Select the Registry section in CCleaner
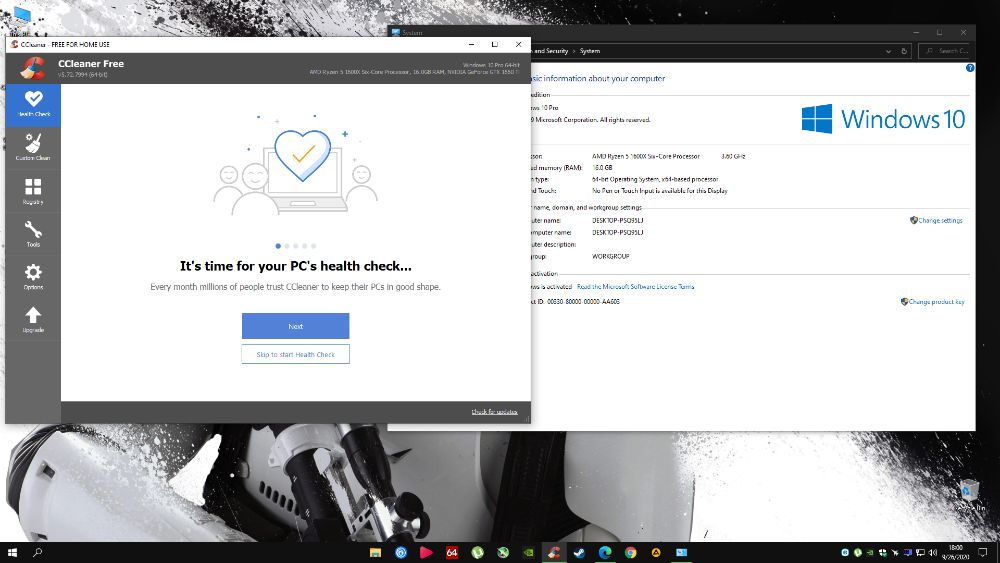The width and height of the screenshot is (1000, 563). pyautogui.click(x=33, y=191)
